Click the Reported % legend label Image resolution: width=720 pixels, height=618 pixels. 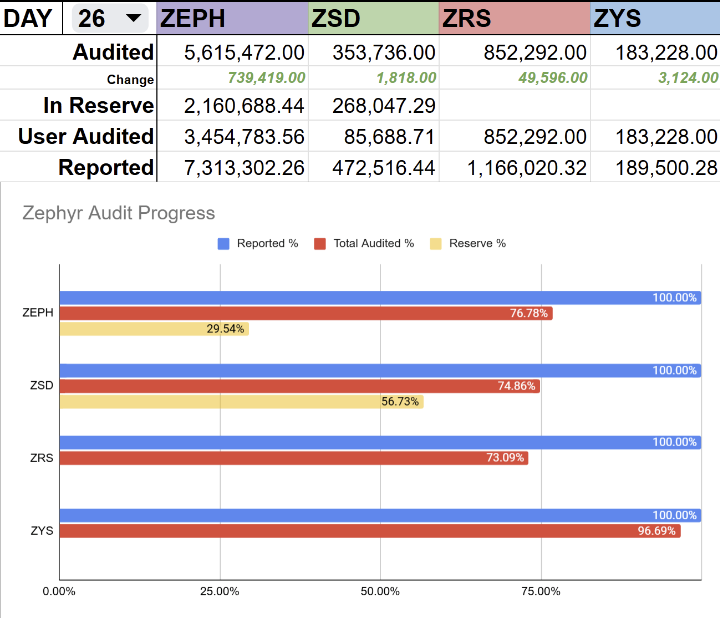coord(267,243)
